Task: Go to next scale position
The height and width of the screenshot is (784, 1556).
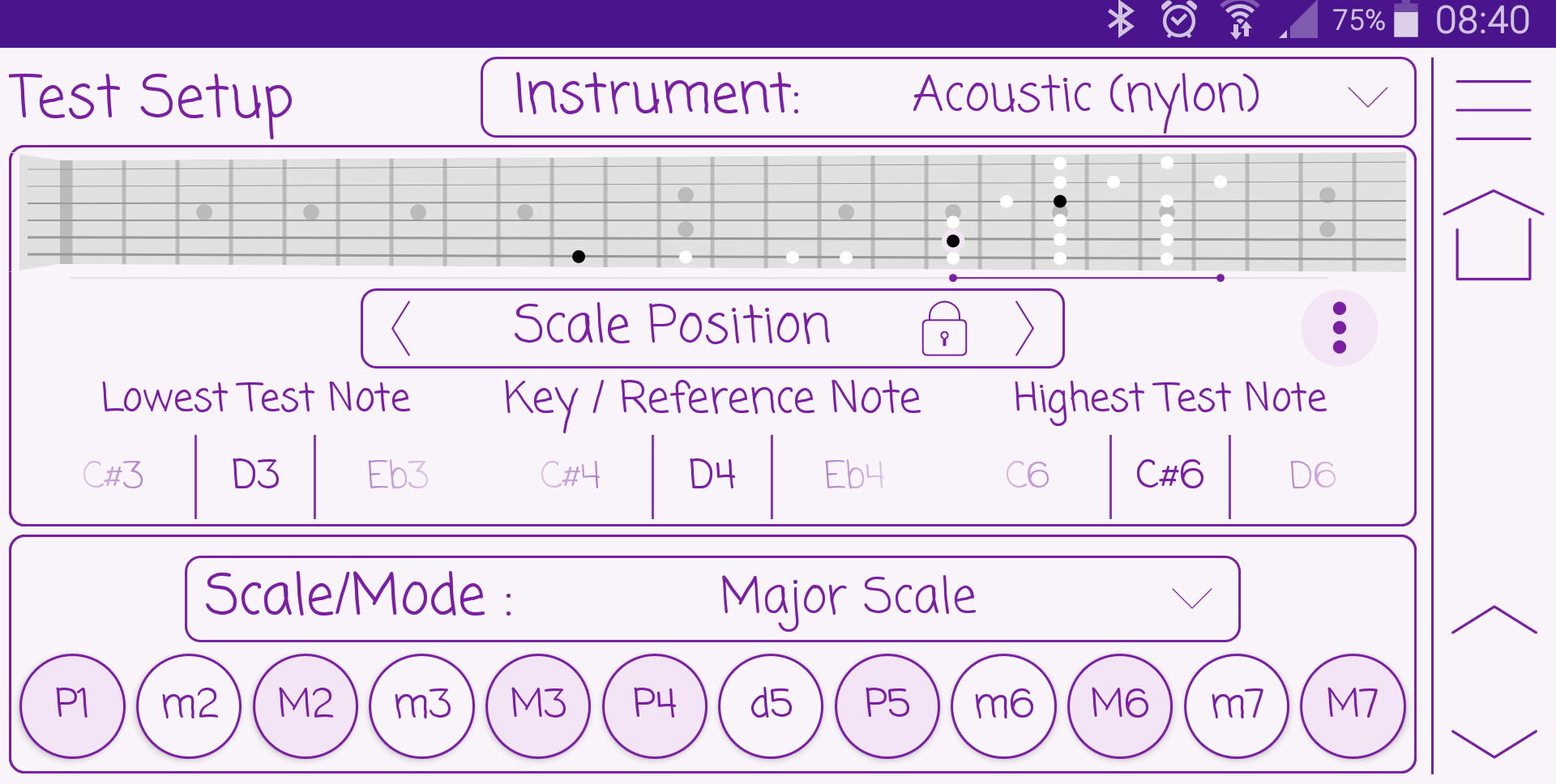Action: 1024,329
